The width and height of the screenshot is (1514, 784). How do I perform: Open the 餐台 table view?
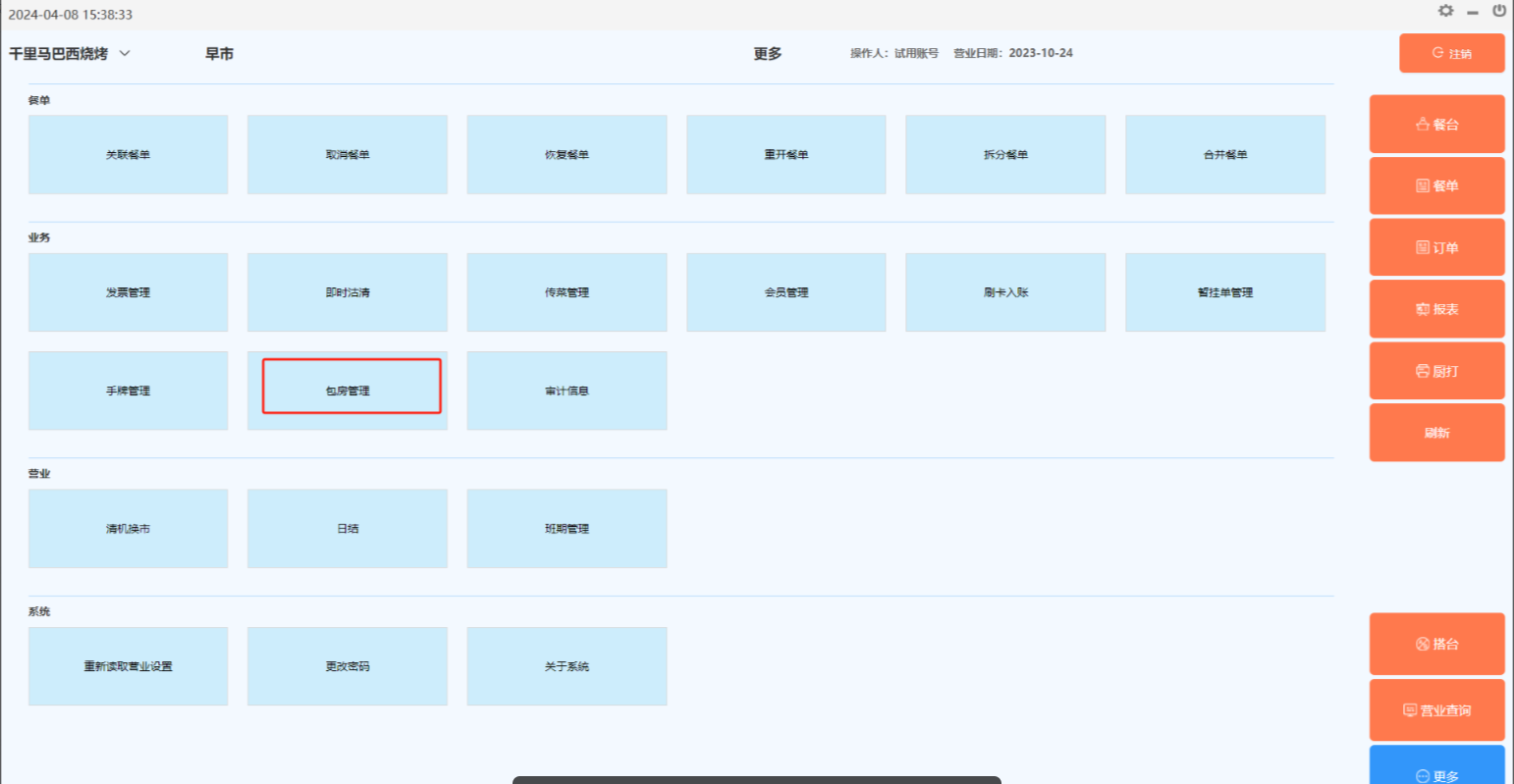[x=1436, y=125]
